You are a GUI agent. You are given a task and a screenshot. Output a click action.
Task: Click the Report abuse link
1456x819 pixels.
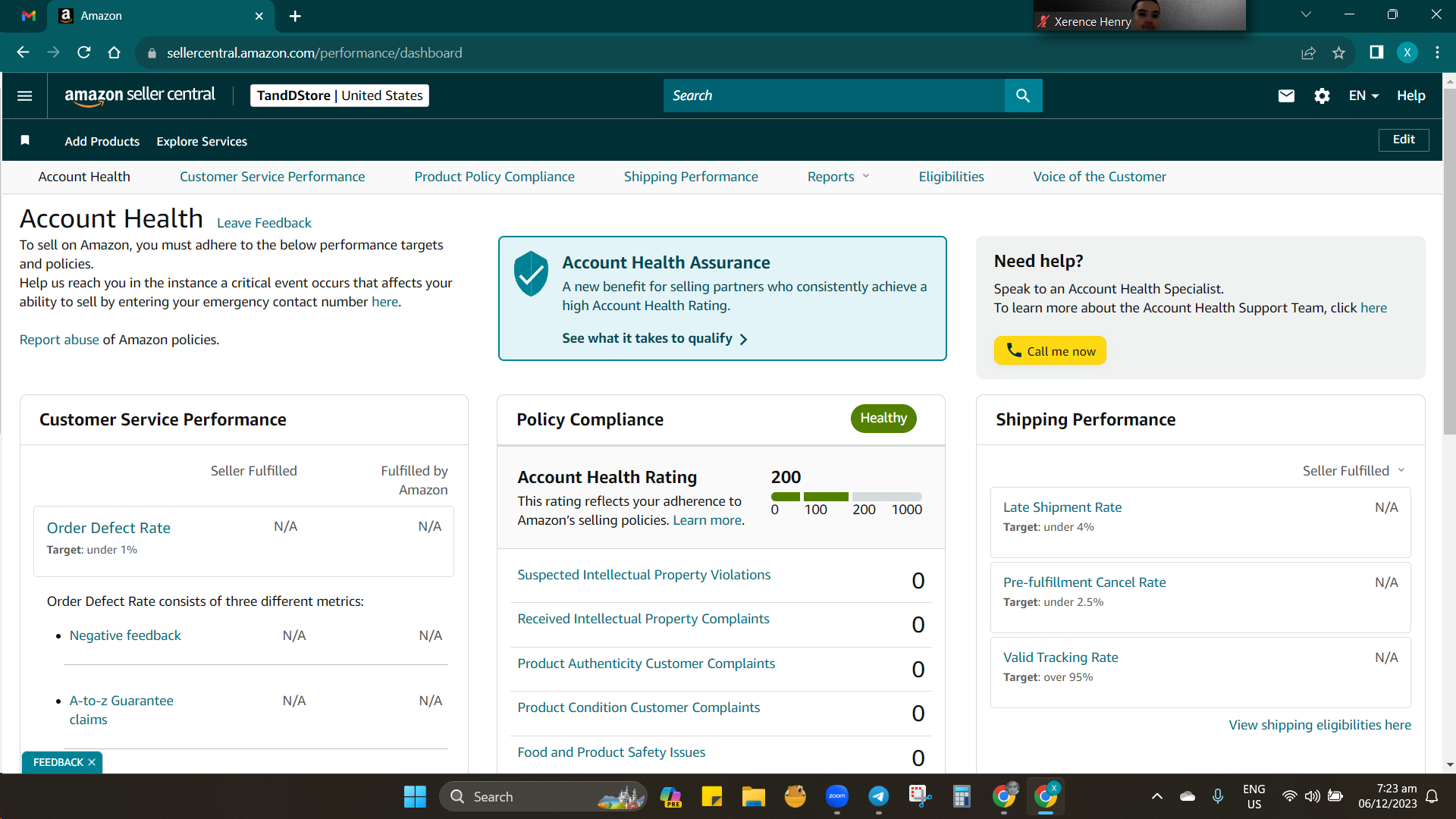pyautogui.click(x=59, y=340)
